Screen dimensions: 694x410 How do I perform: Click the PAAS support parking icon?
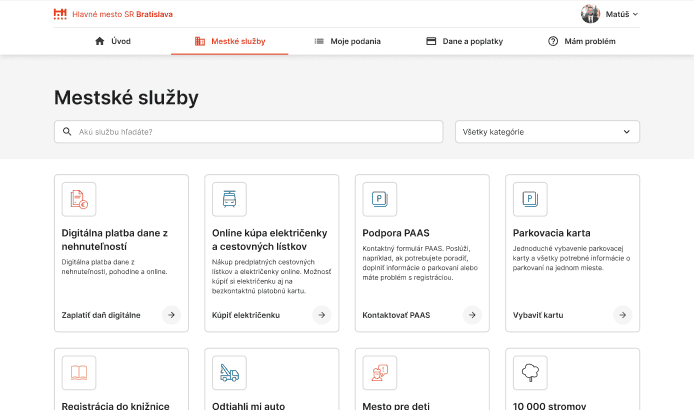click(379, 200)
